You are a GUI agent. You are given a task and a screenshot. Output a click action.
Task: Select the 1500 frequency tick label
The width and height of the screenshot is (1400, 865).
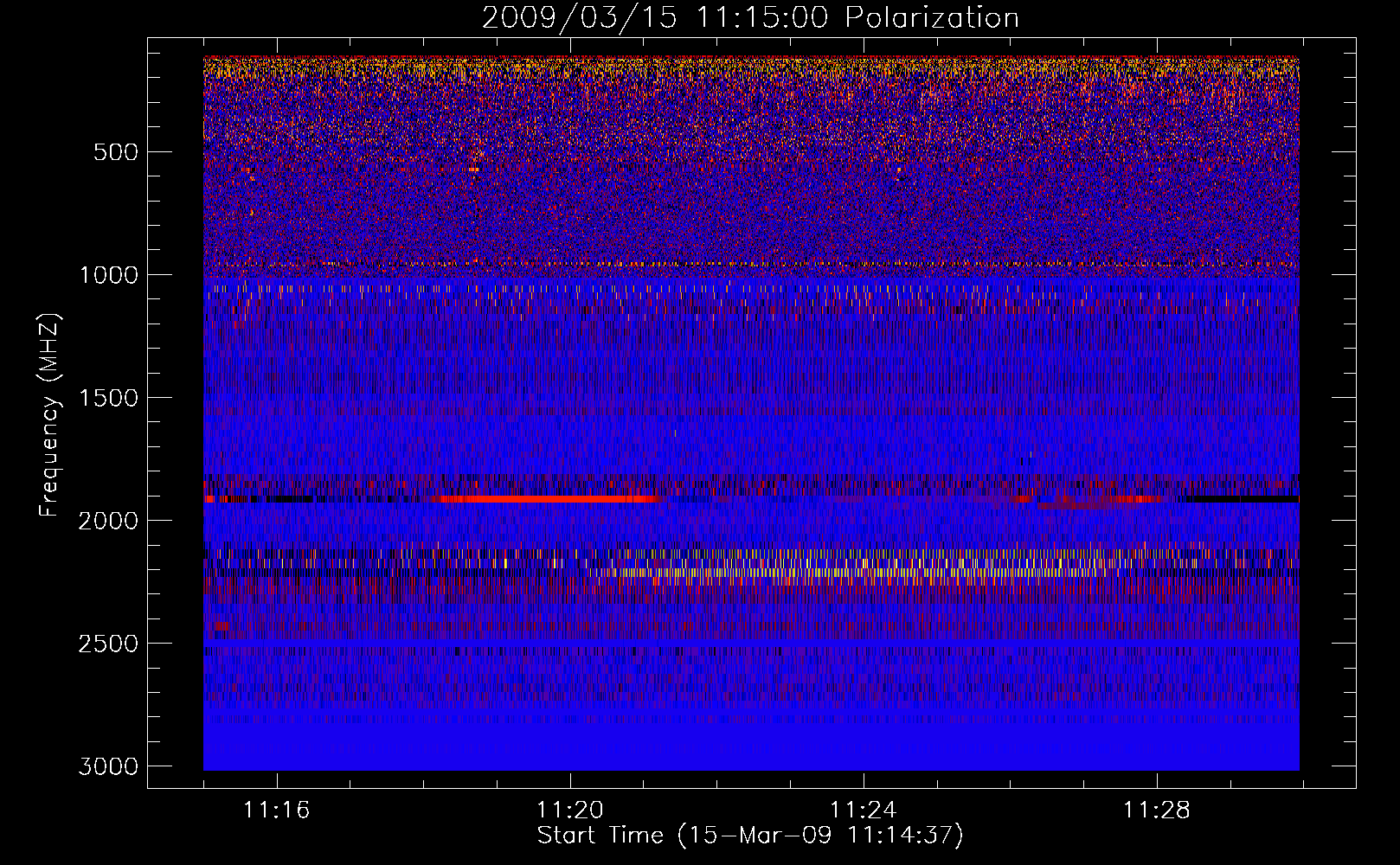click(x=109, y=398)
